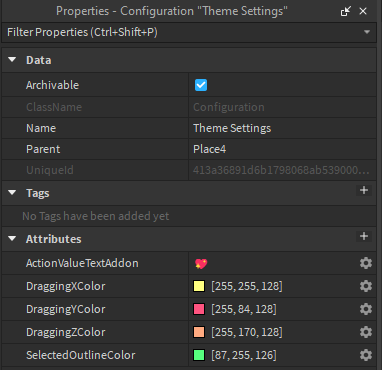Select the DraggingYColor attribute label
The width and height of the screenshot is (382, 370).
click(x=66, y=309)
